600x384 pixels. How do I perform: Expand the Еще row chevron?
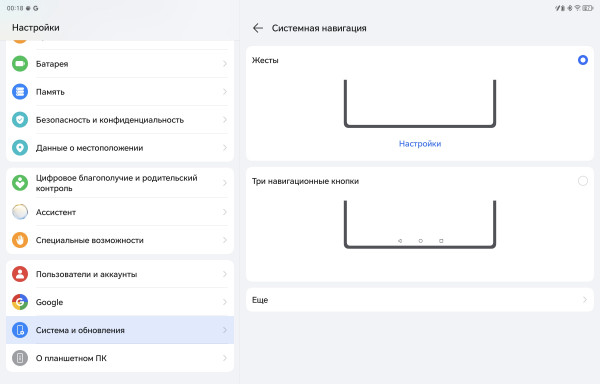point(585,300)
